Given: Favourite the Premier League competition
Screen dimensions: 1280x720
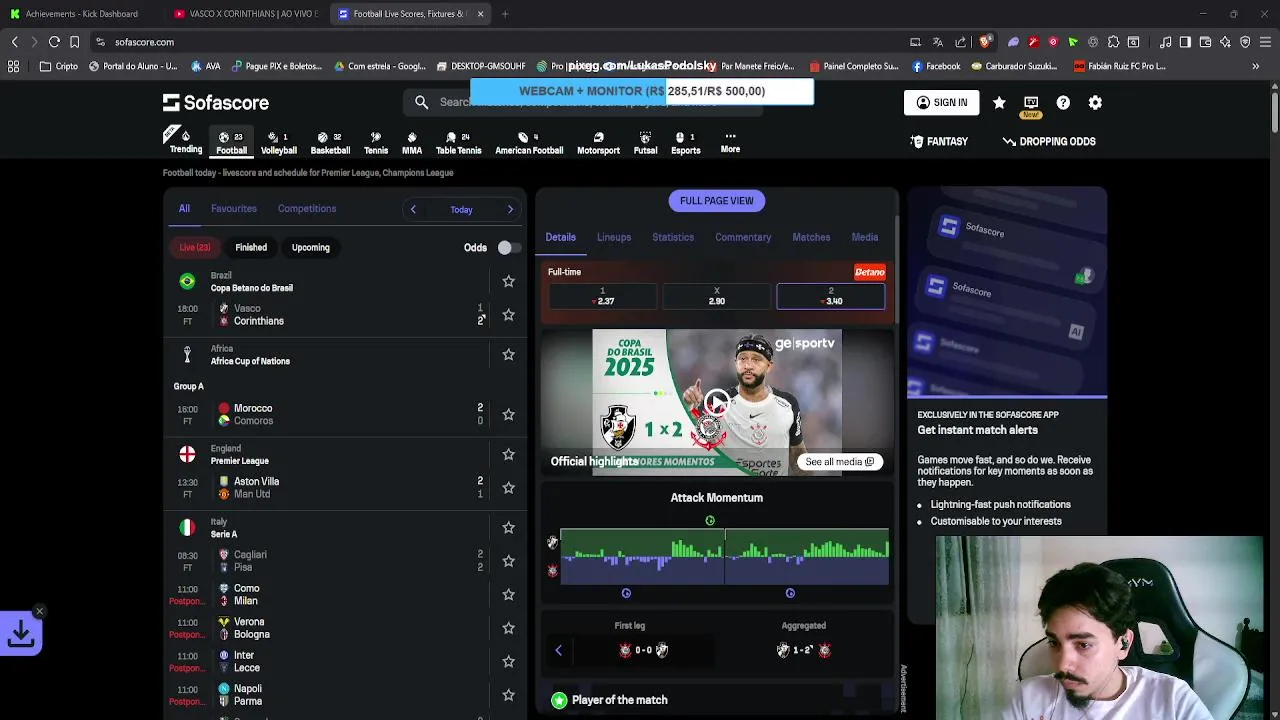Looking at the screenshot, I should 508,455.
